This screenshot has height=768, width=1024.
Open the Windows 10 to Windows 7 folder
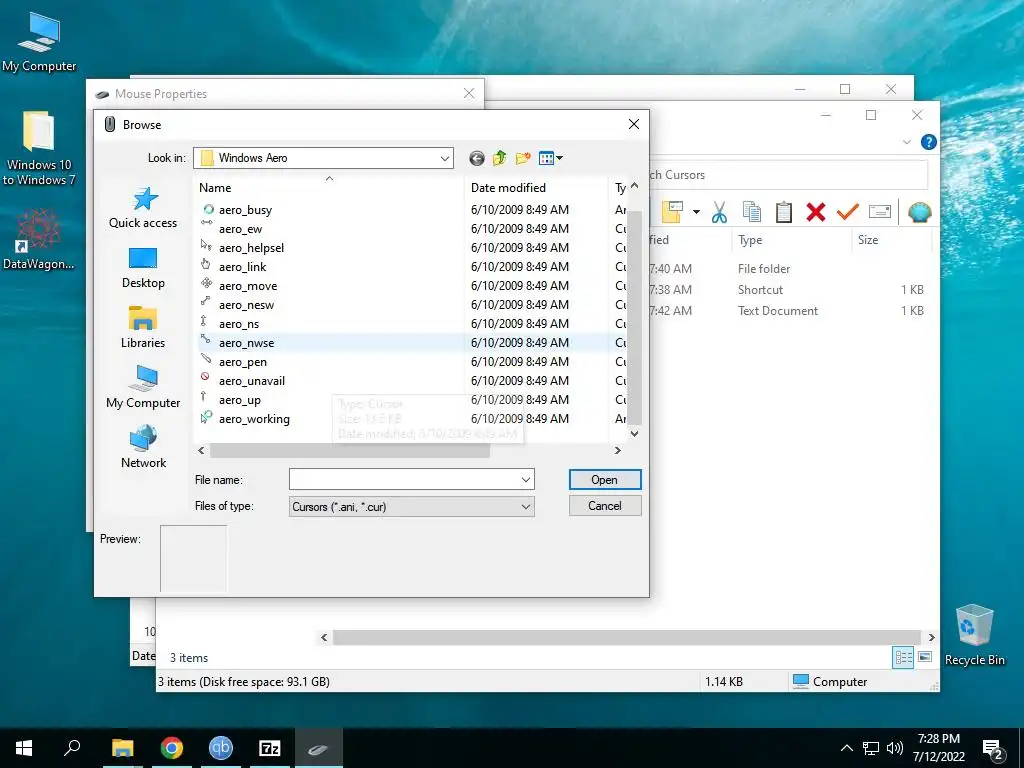tap(39, 148)
